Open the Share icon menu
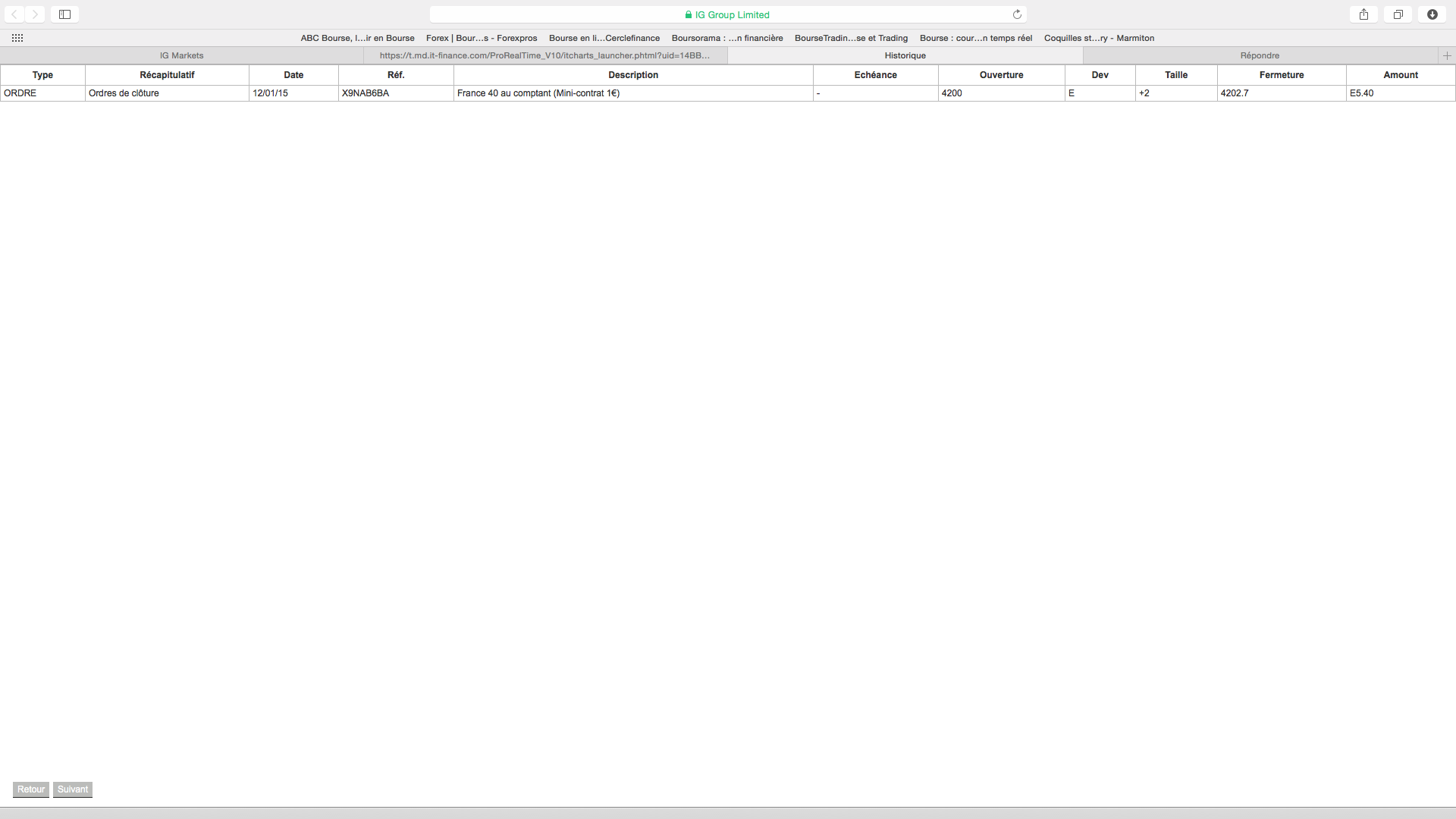The height and width of the screenshot is (819, 1456). pos(1363,14)
